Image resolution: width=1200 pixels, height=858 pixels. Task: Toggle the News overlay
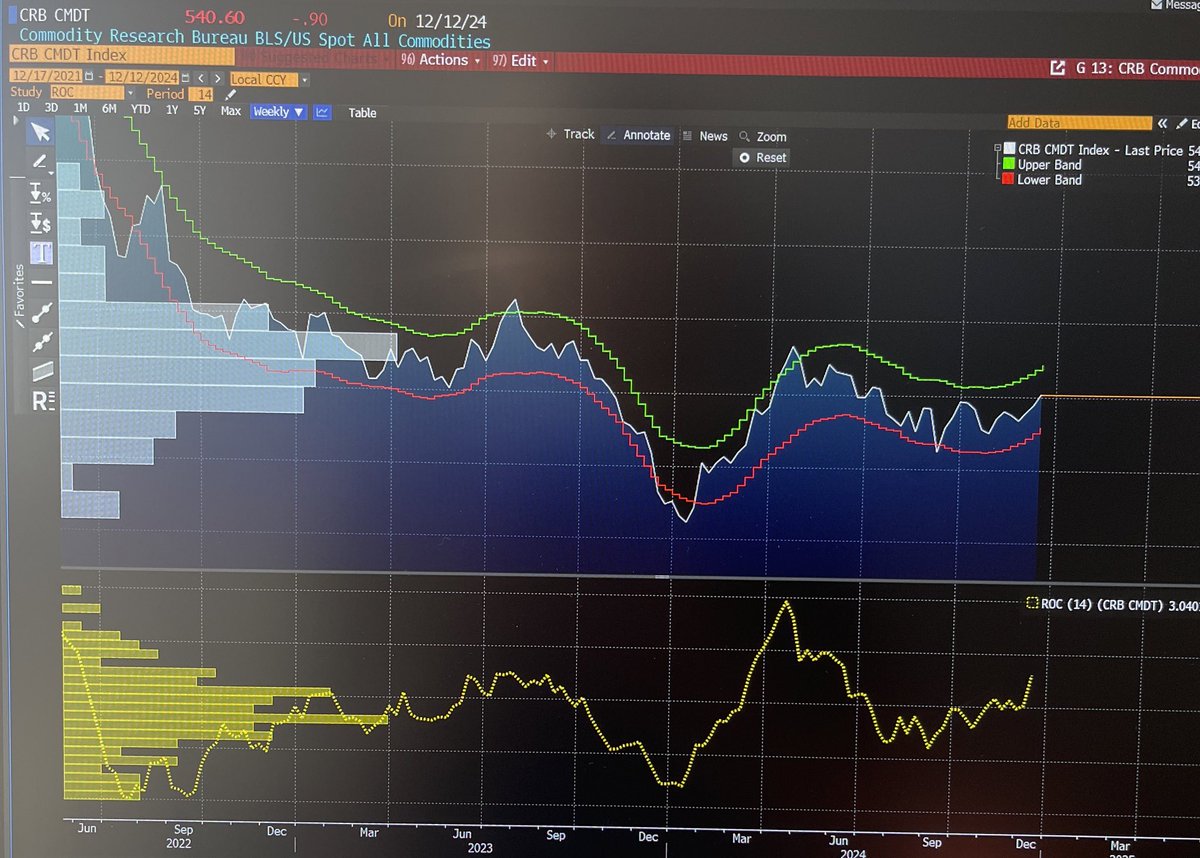706,136
